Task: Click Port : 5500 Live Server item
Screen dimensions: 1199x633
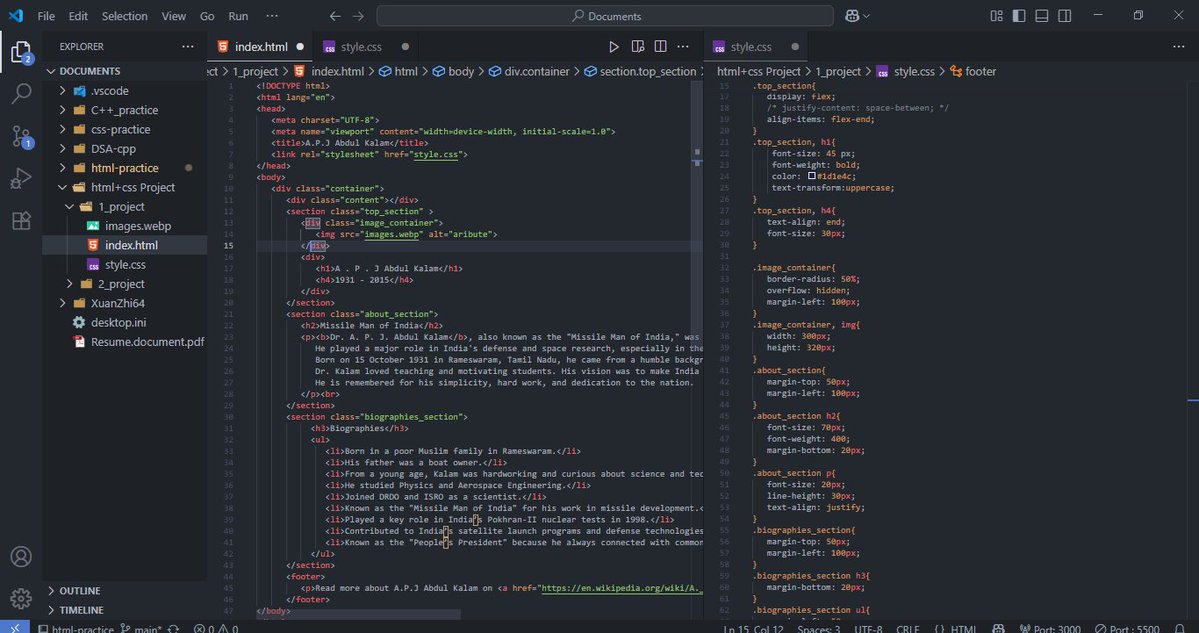Action: point(1127,628)
